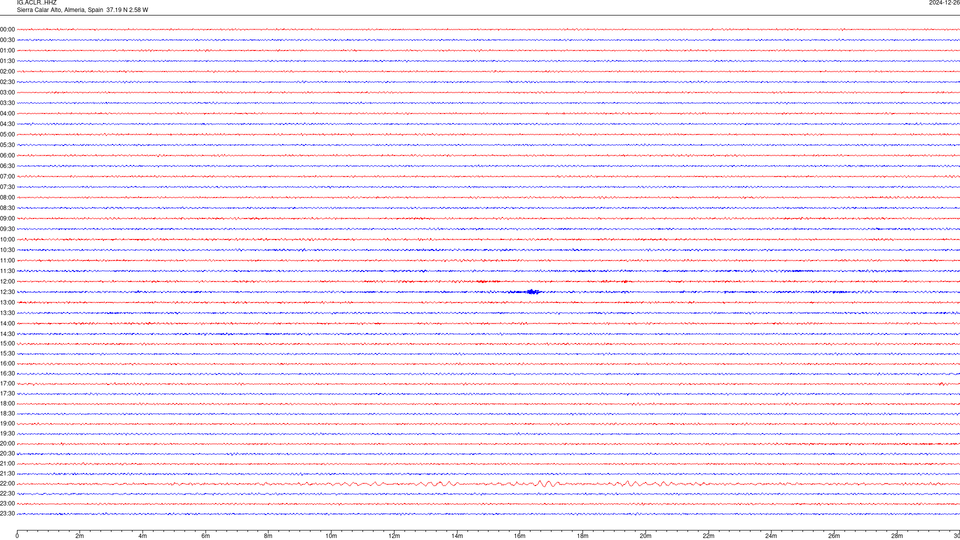
Task: Select the 19:00 trace time label
Action: coord(7,424)
